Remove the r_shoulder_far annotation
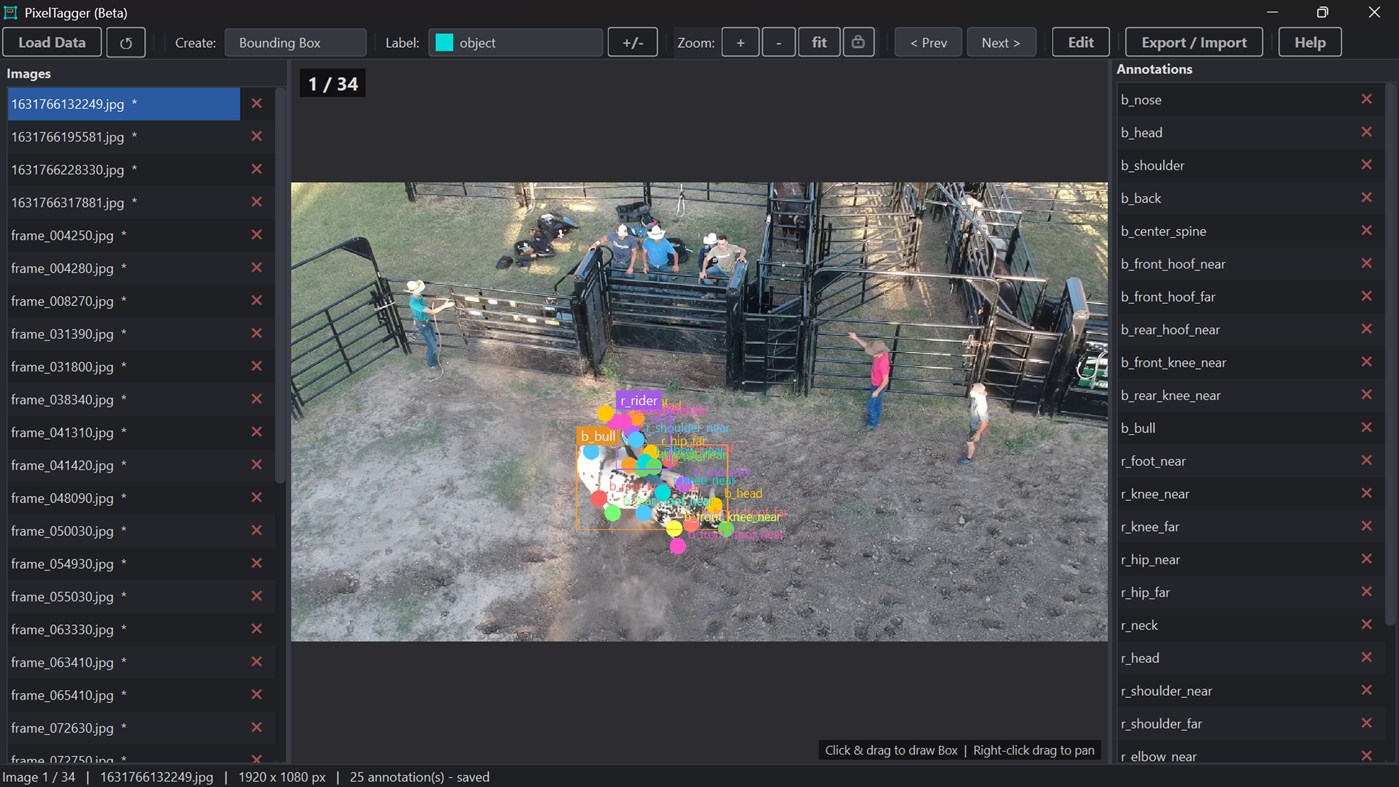This screenshot has height=787, width=1399. point(1366,724)
